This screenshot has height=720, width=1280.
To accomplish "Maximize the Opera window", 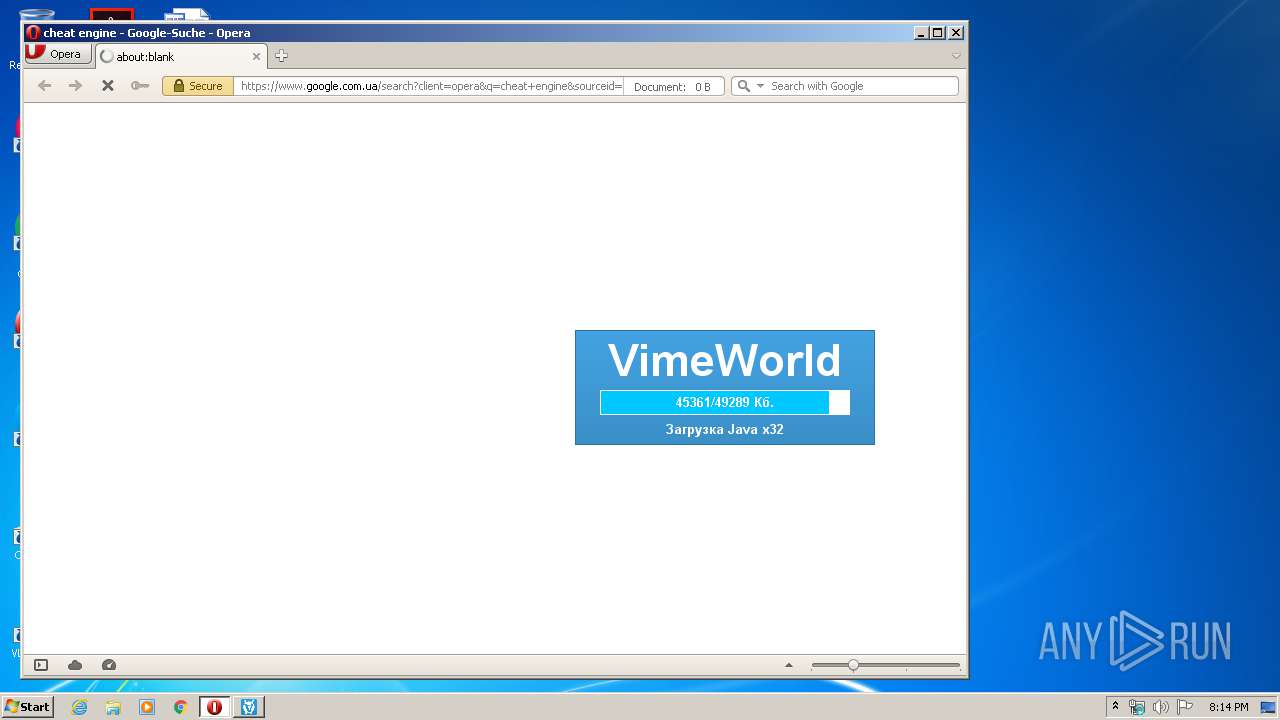I will coord(938,33).
